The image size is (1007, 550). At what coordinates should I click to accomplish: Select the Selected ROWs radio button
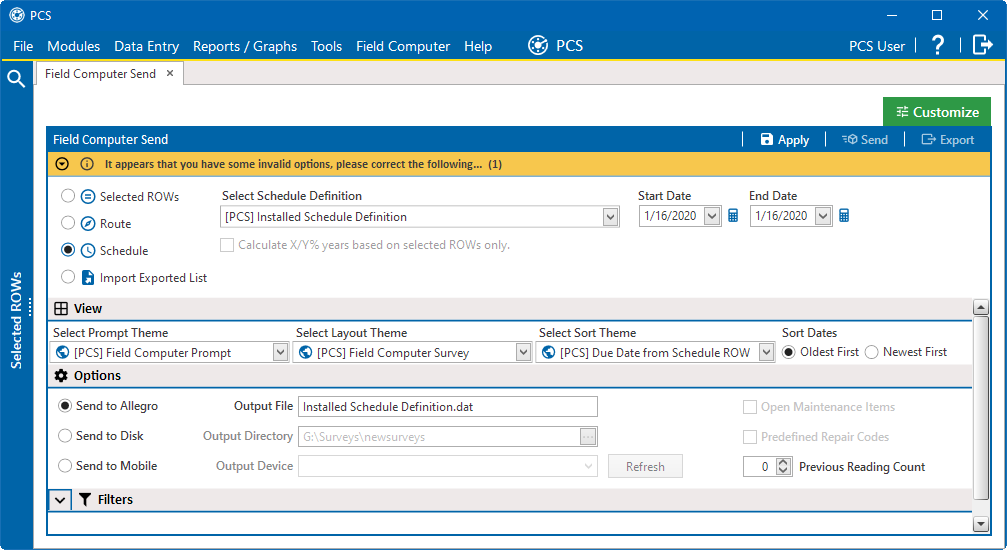pyautogui.click(x=67, y=196)
